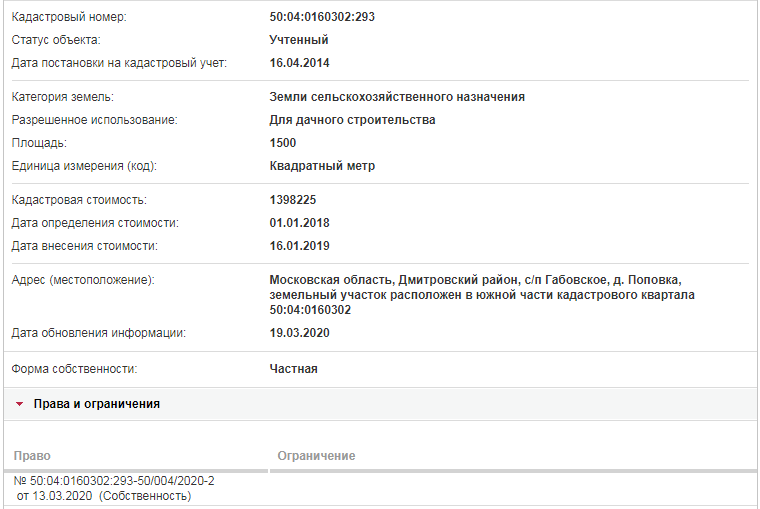Click the Права и ограничения header
The width and height of the screenshot is (760, 509).
pos(96,404)
